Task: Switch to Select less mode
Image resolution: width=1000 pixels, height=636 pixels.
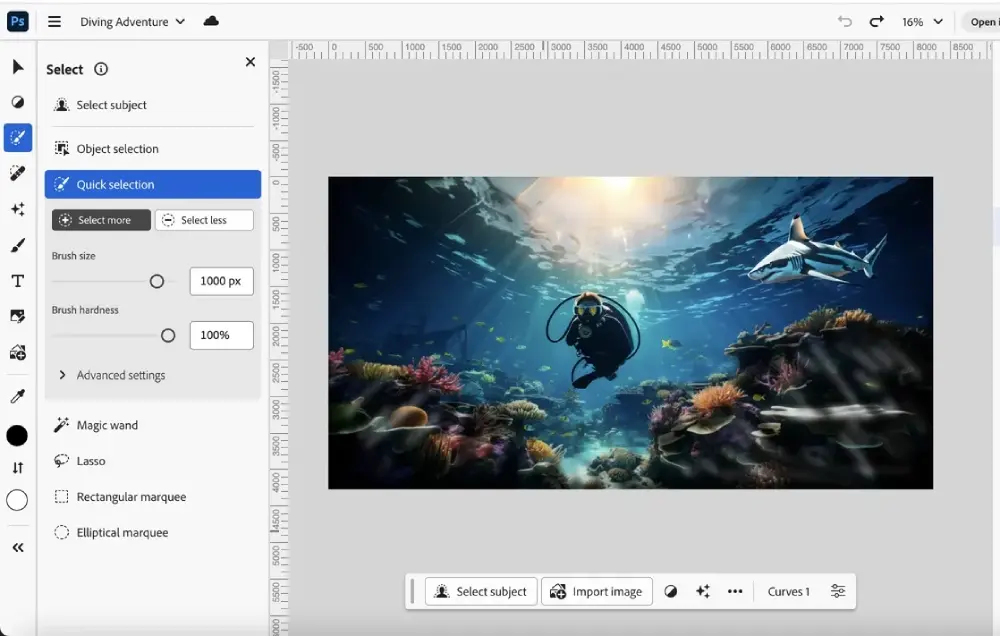Action: point(204,220)
